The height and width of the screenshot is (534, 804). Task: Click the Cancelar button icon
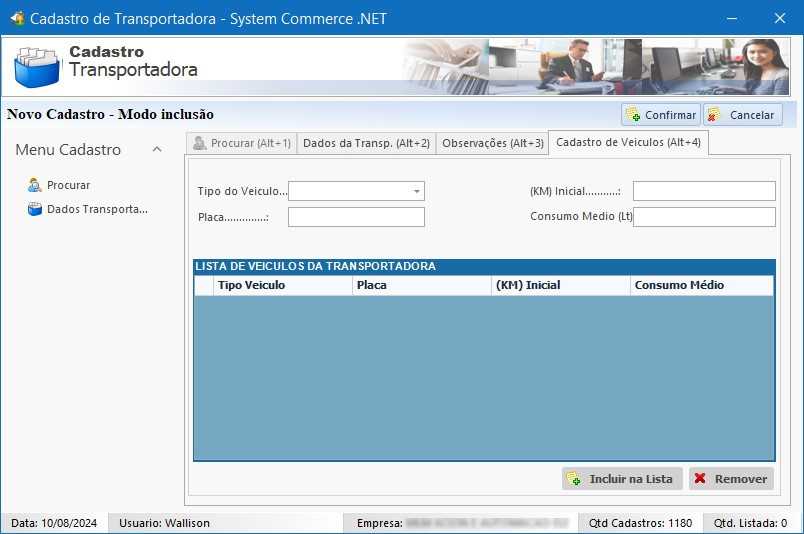[715, 115]
